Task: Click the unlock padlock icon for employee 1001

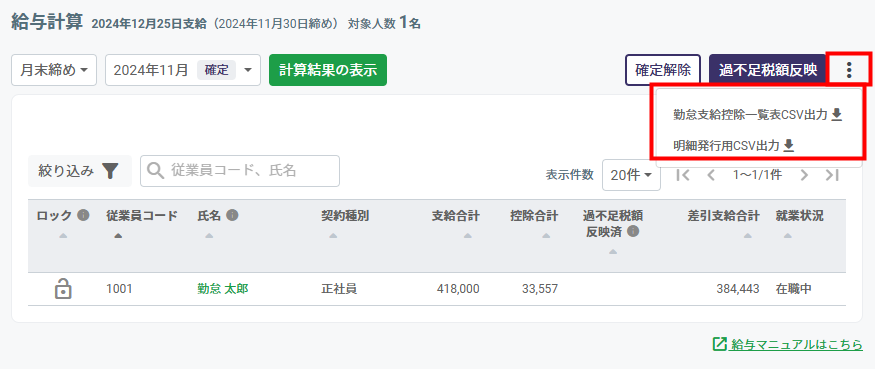Action: [63, 289]
